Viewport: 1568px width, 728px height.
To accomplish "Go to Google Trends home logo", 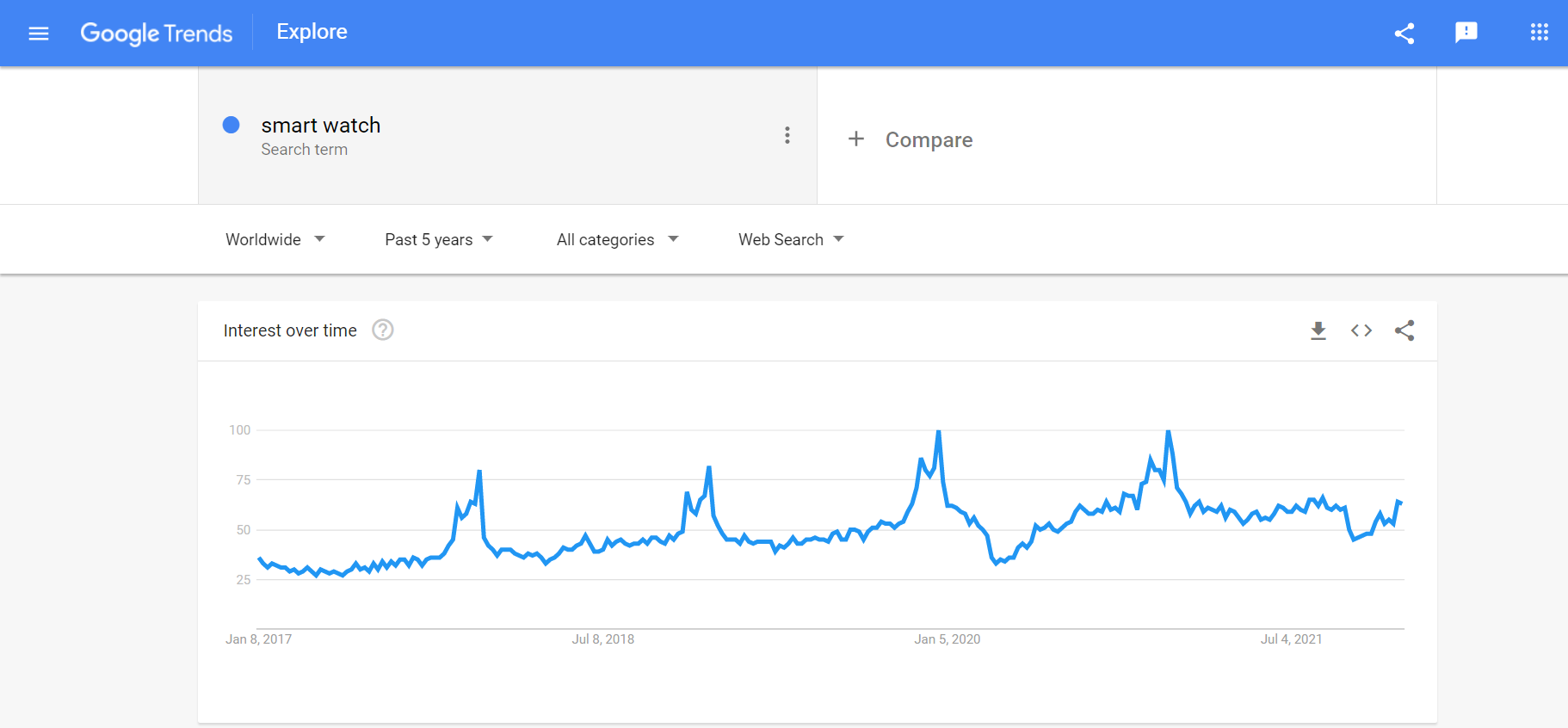I will point(157,34).
